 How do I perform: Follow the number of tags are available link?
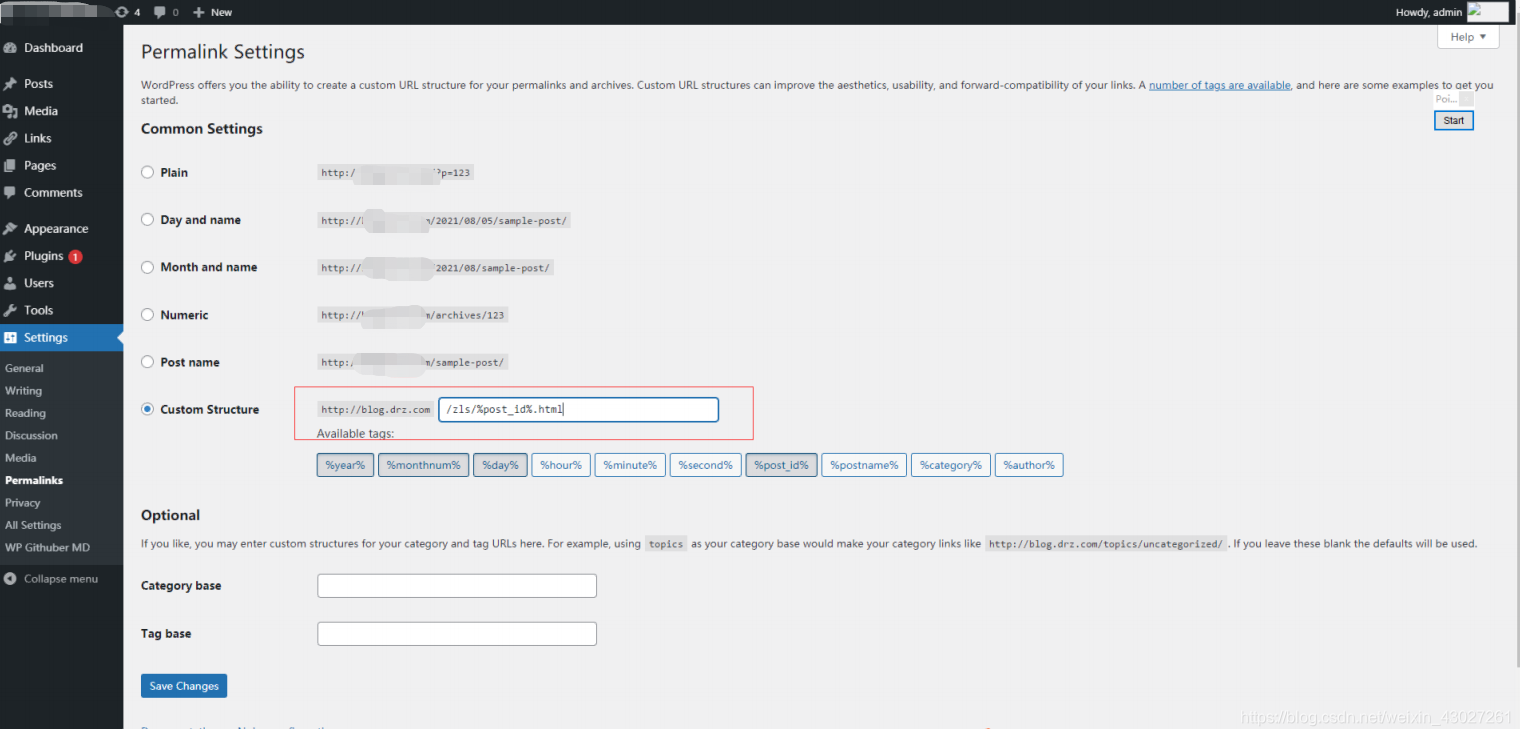1220,85
